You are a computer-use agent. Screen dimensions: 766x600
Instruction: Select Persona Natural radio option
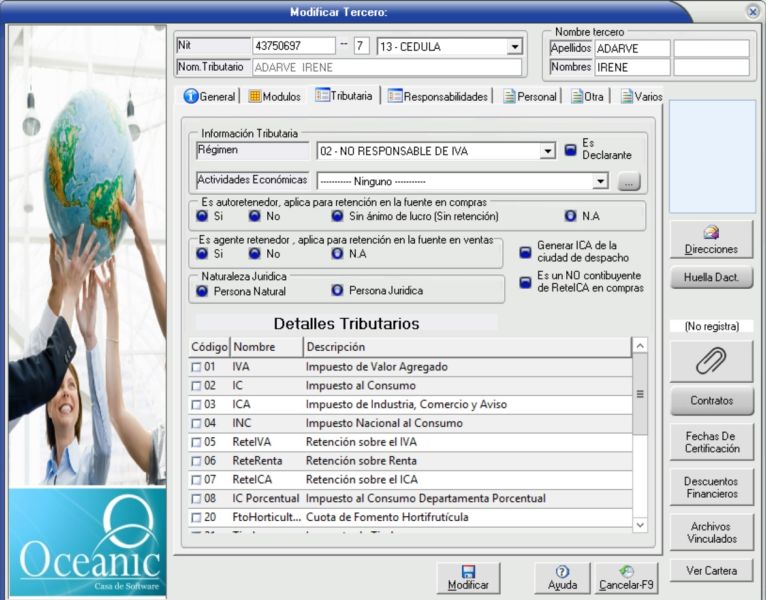201,291
